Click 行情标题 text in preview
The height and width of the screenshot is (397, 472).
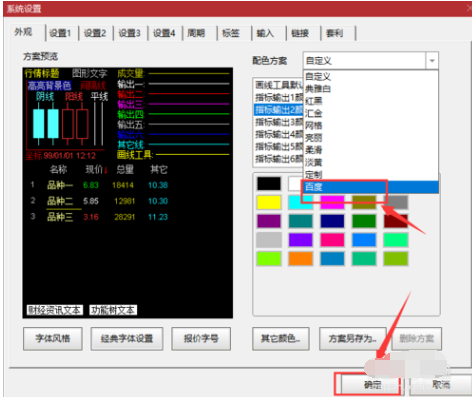(x=42, y=73)
